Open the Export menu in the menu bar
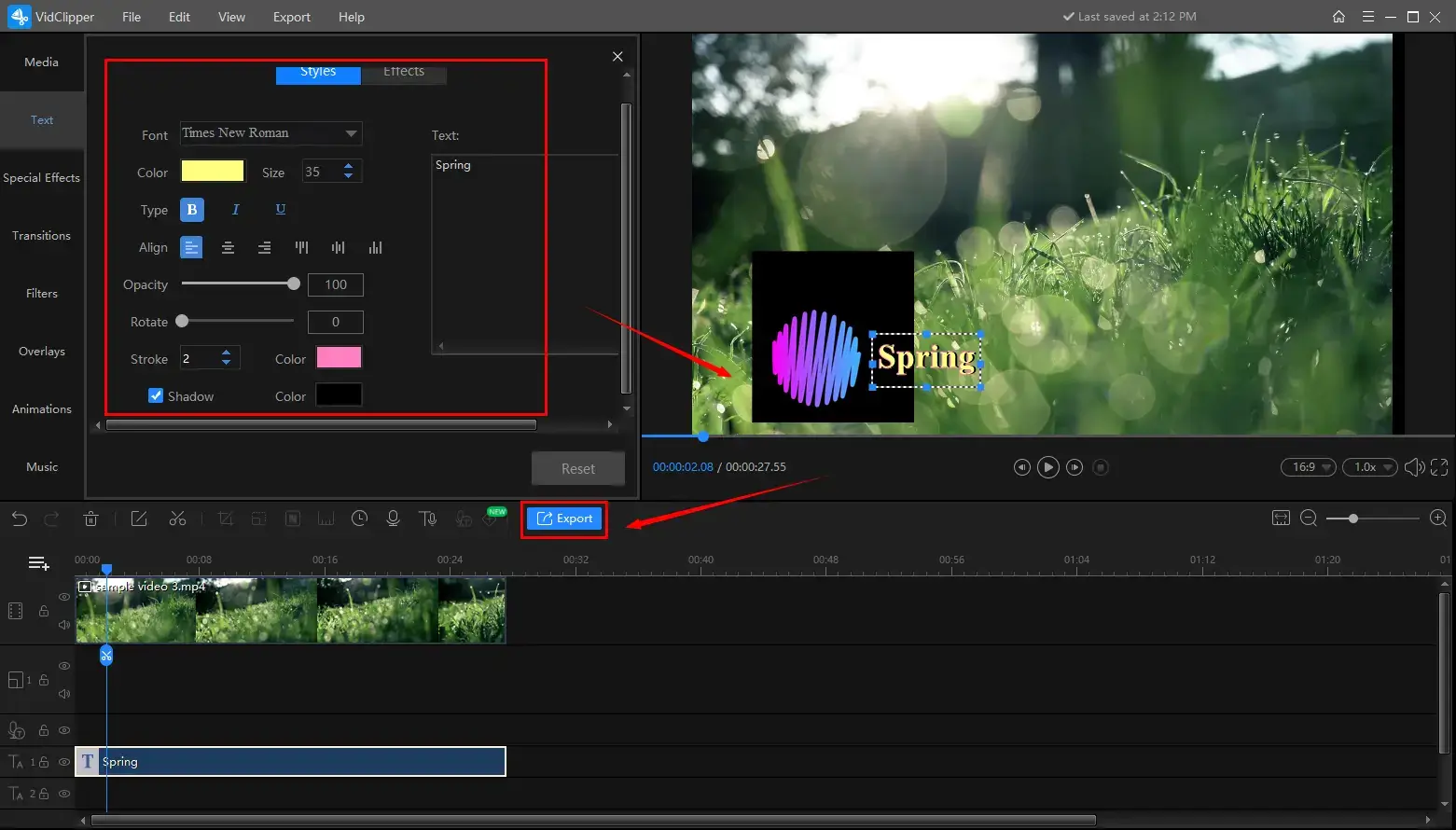Screen dimensions: 1456x830 tap(292, 17)
